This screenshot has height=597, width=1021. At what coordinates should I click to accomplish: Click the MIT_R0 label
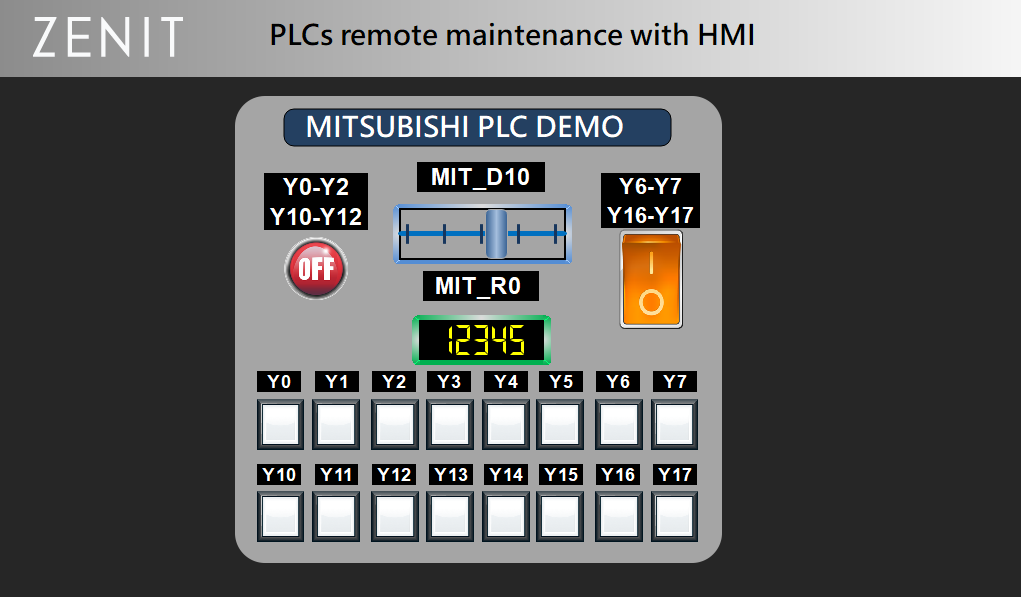(481, 286)
